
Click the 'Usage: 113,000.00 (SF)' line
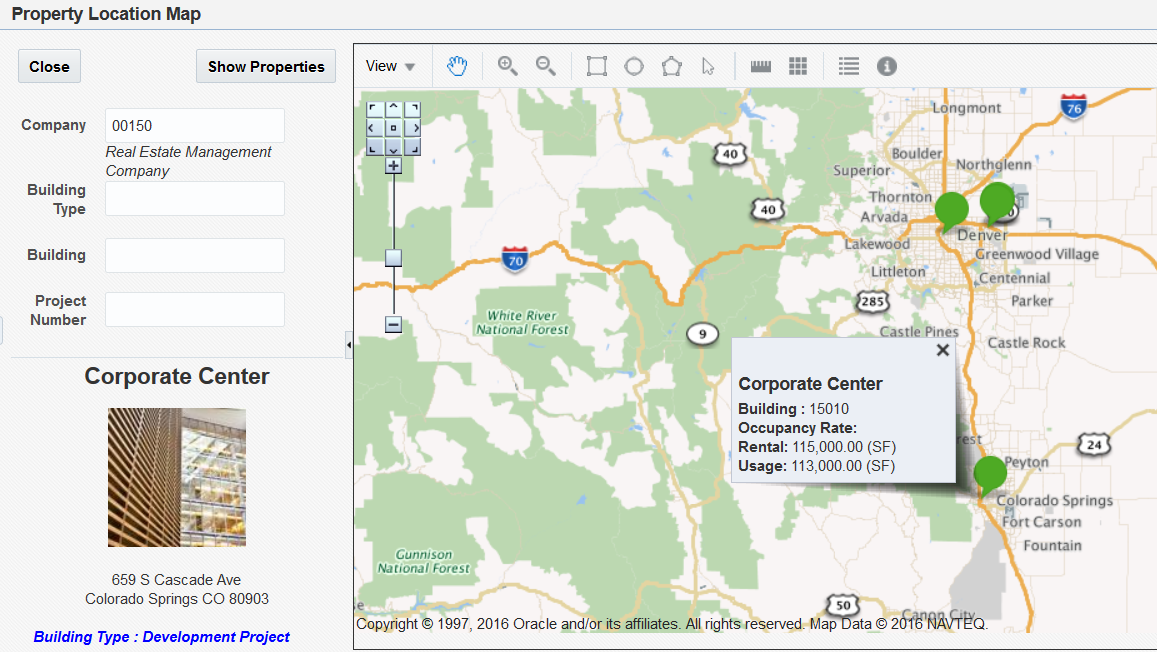[817, 466]
